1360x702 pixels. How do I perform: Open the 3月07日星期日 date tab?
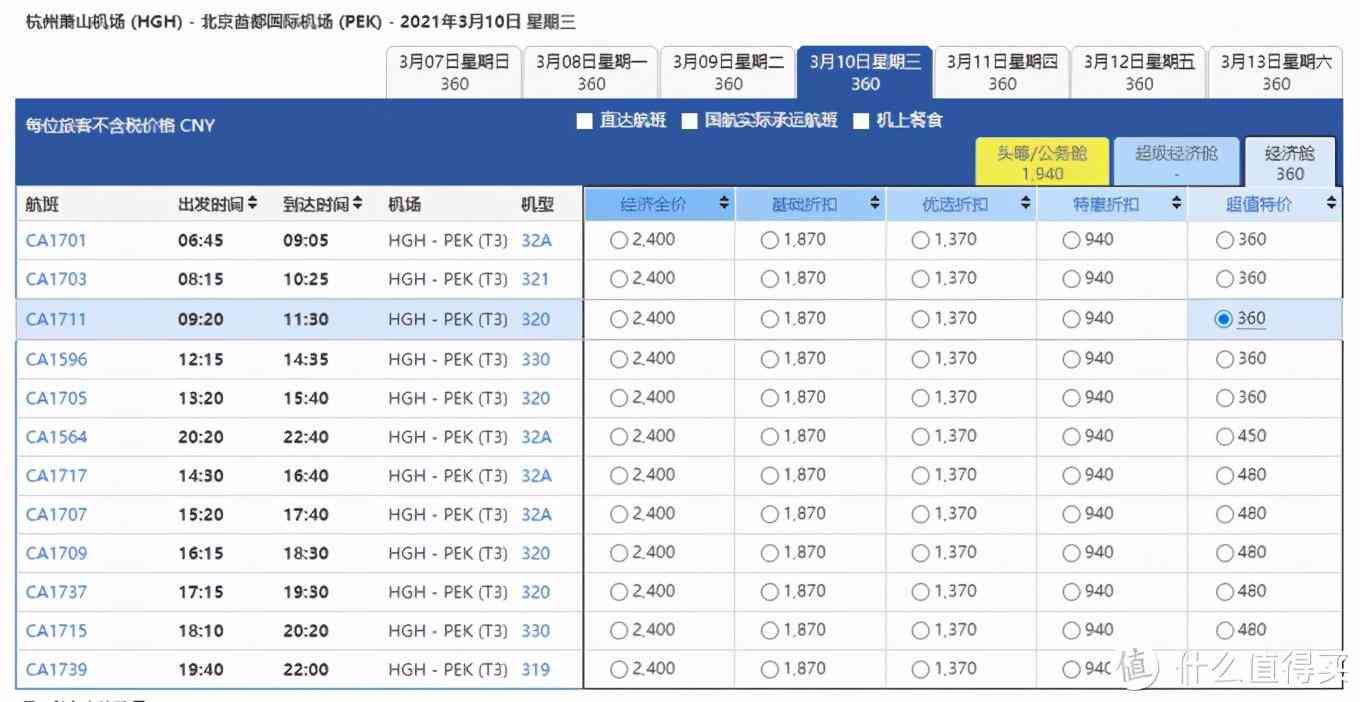pos(454,71)
